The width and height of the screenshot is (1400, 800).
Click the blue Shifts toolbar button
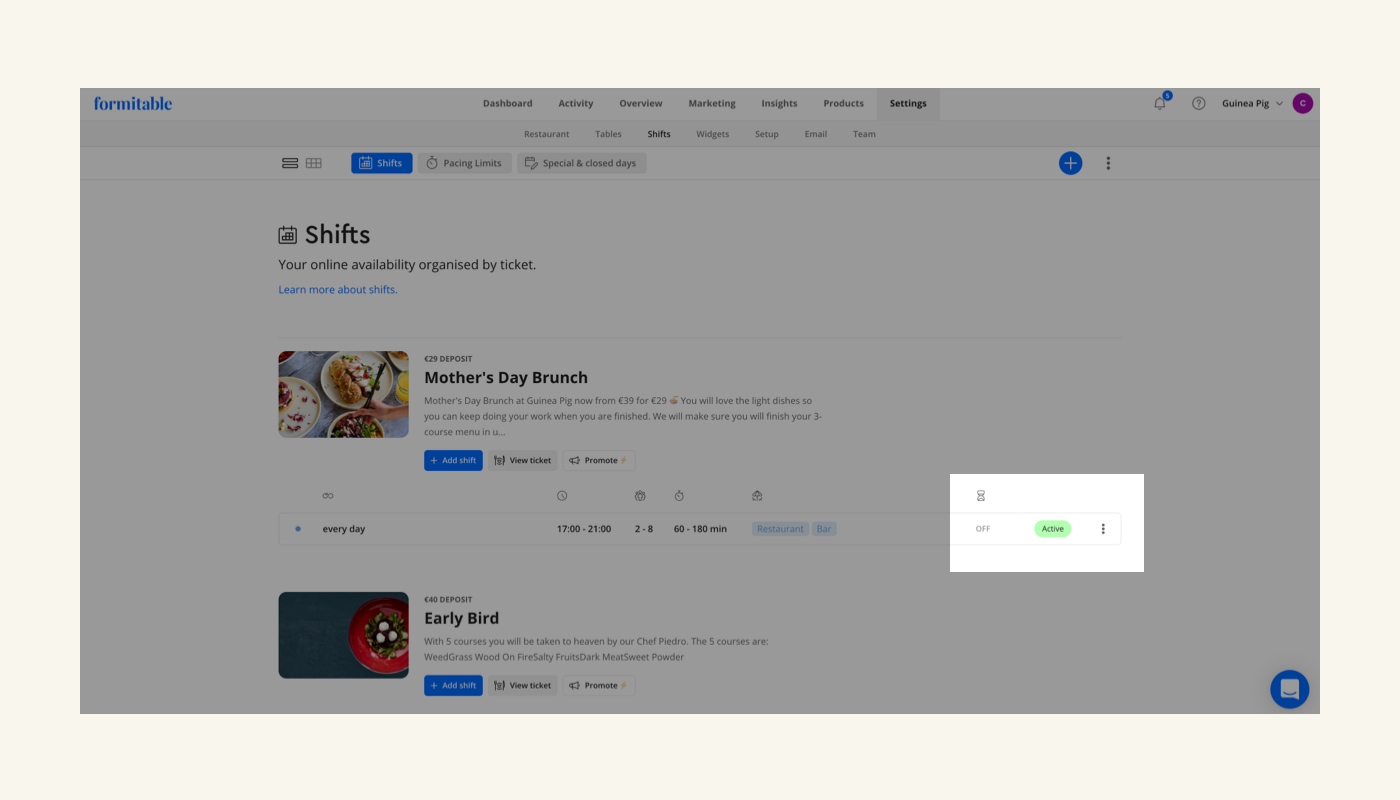382,163
